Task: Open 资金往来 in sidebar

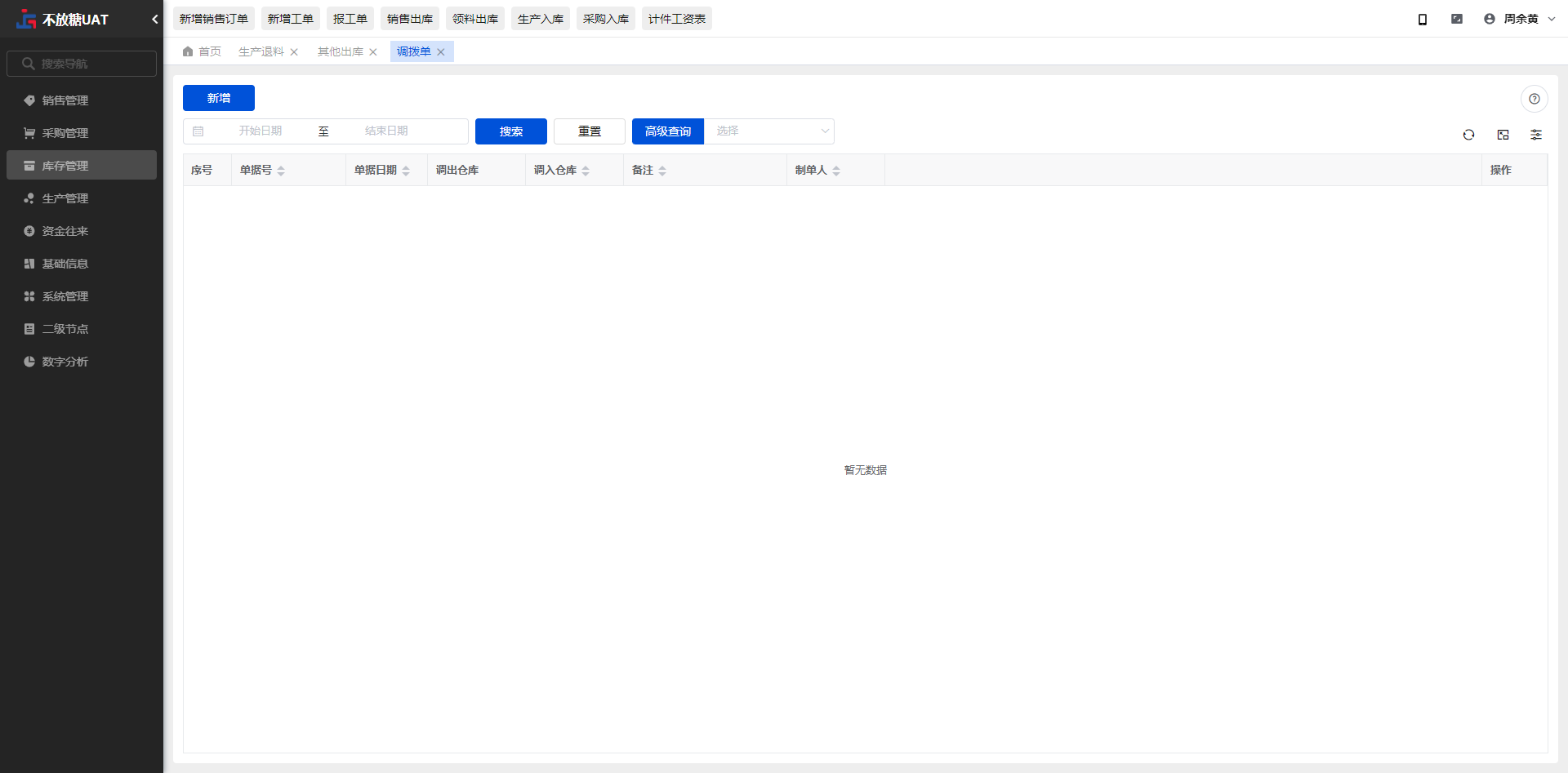Action: (82, 231)
